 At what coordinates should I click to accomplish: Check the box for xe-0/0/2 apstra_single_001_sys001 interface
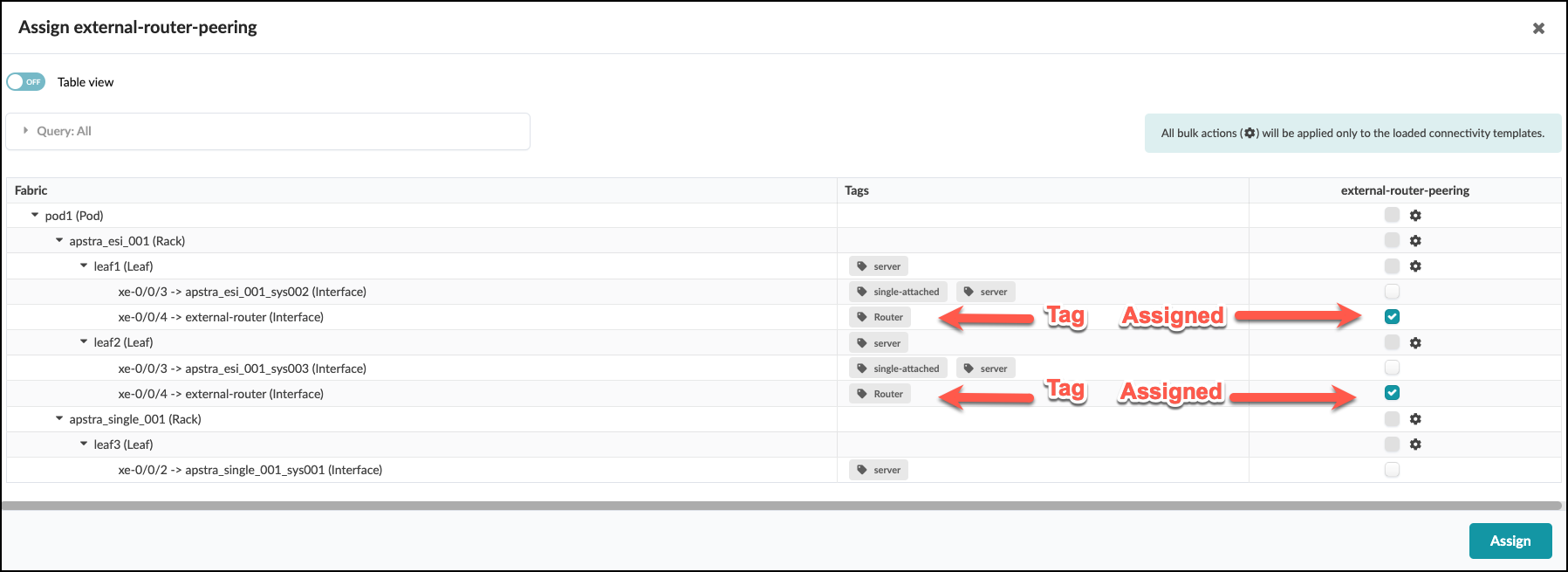1392,470
